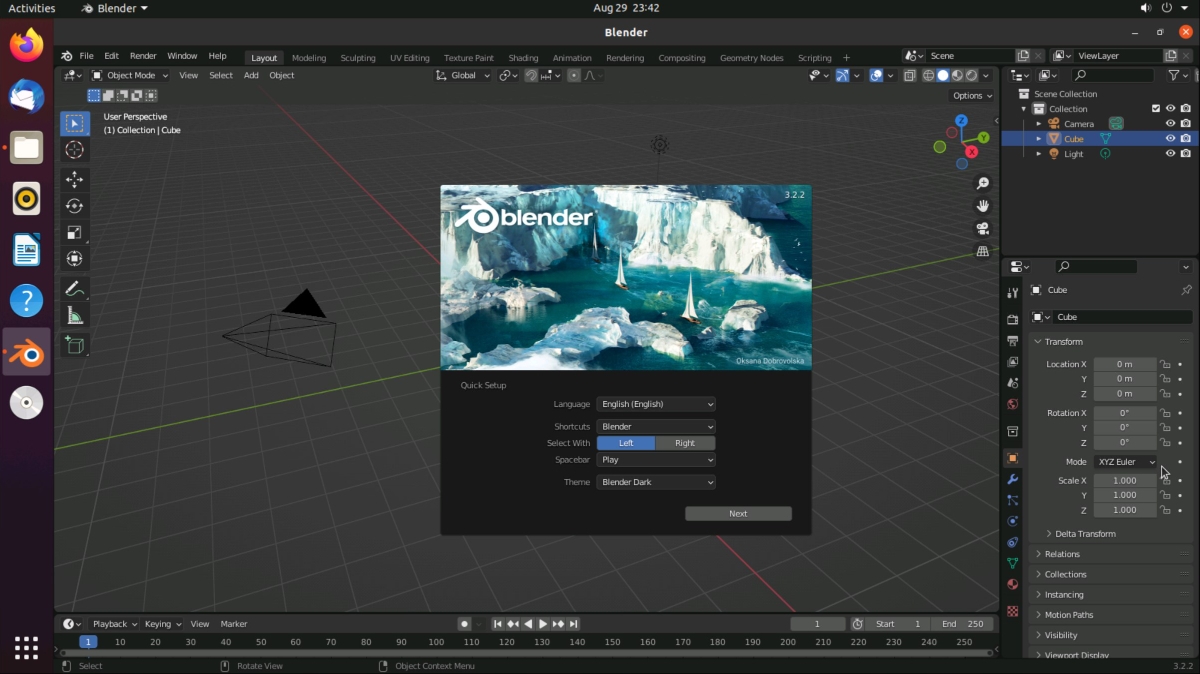
Task: Click the Location X value field
Action: click(x=1125, y=364)
